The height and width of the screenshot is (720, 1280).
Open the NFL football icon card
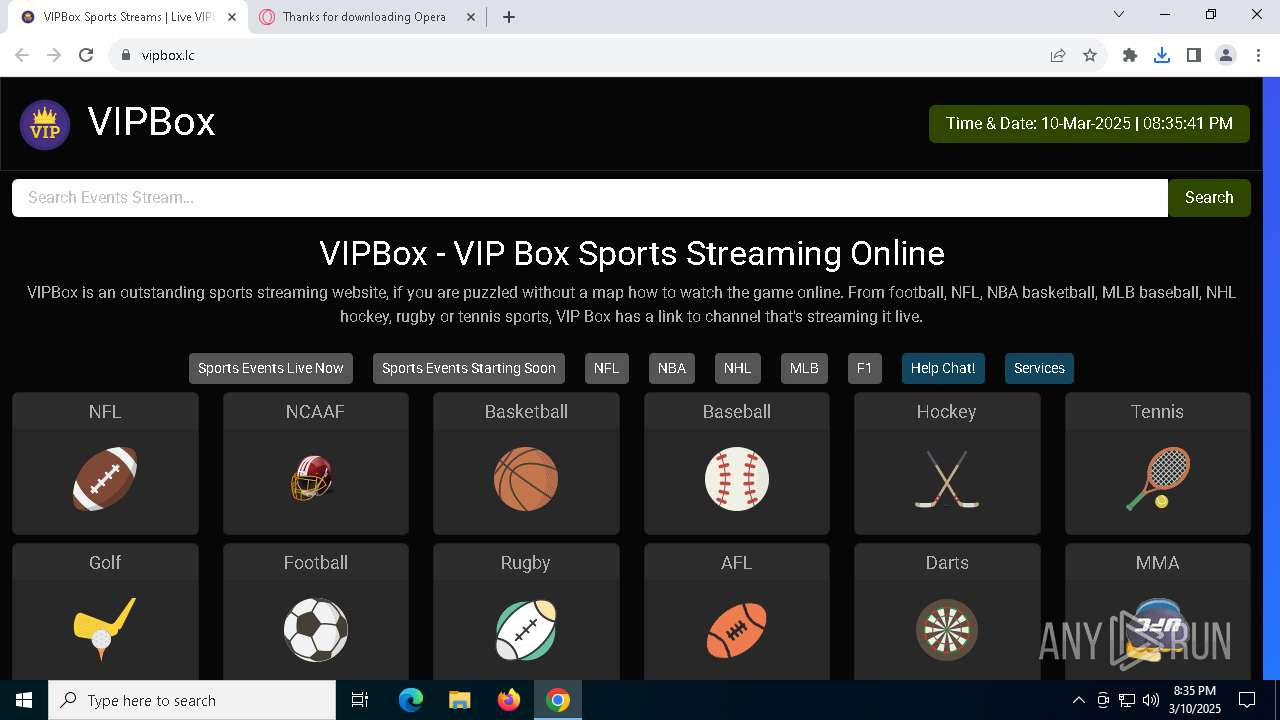tap(105, 479)
